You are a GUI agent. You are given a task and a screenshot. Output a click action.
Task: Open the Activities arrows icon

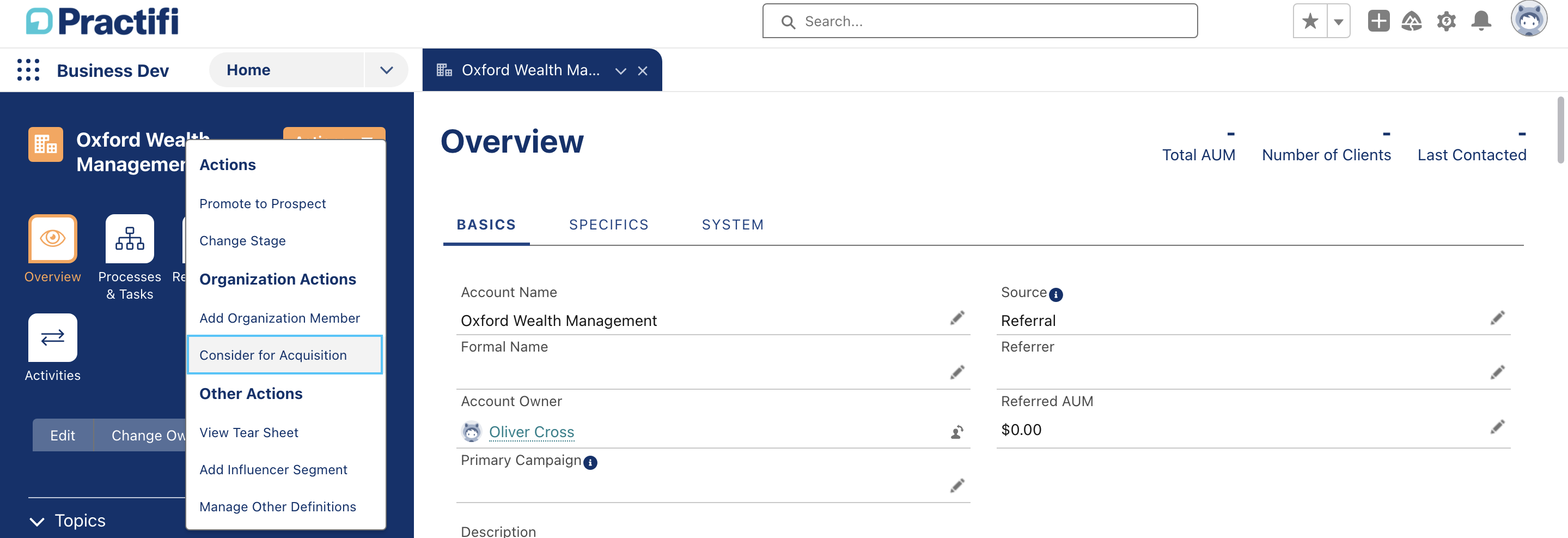pyautogui.click(x=52, y=337)
